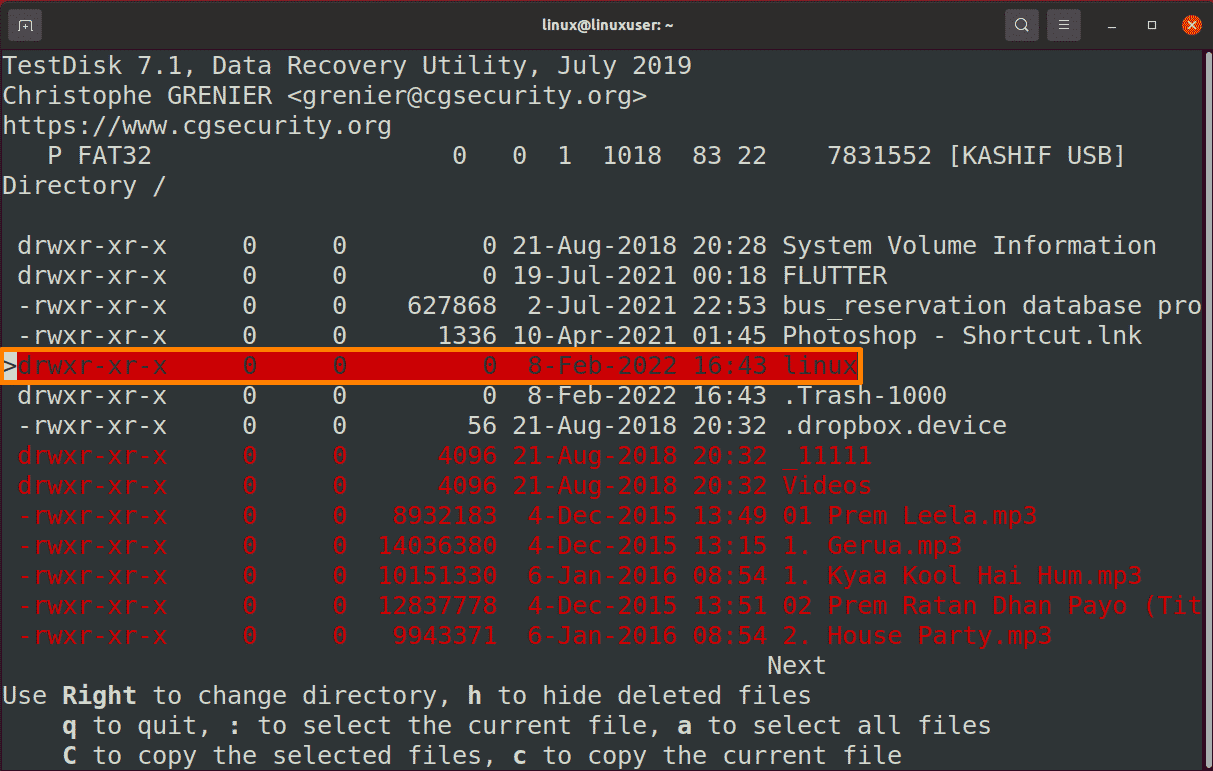Select the deleted Videos directory
Viewport: 1213px width, 771px height.
(x=445, y=486)
